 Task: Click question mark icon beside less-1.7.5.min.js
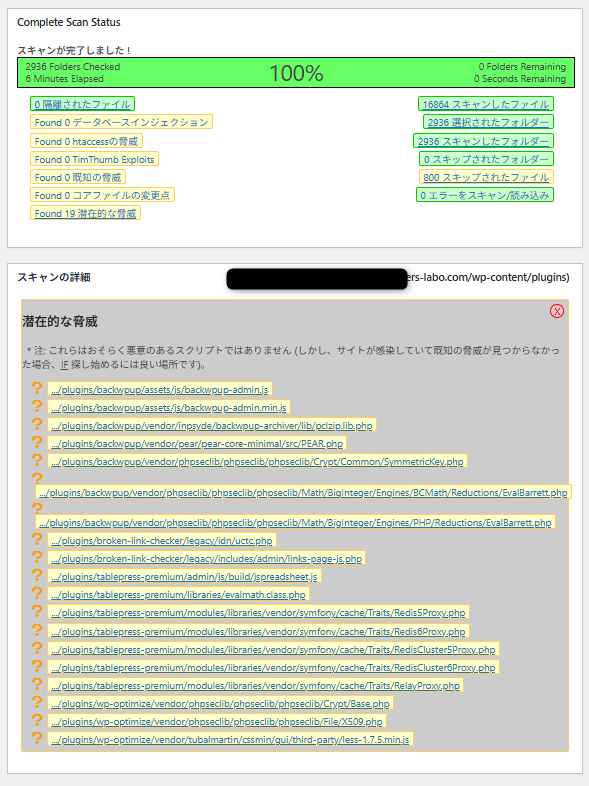tap(37, 738)
